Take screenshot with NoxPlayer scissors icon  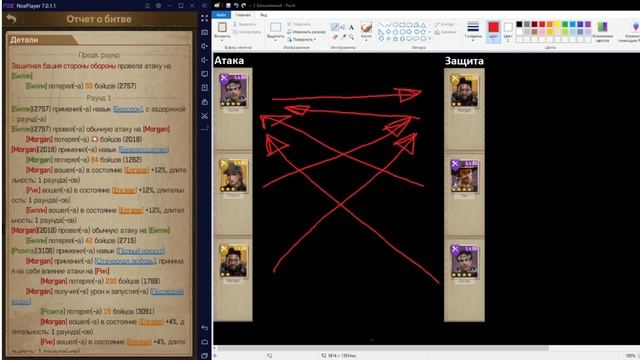204,116
